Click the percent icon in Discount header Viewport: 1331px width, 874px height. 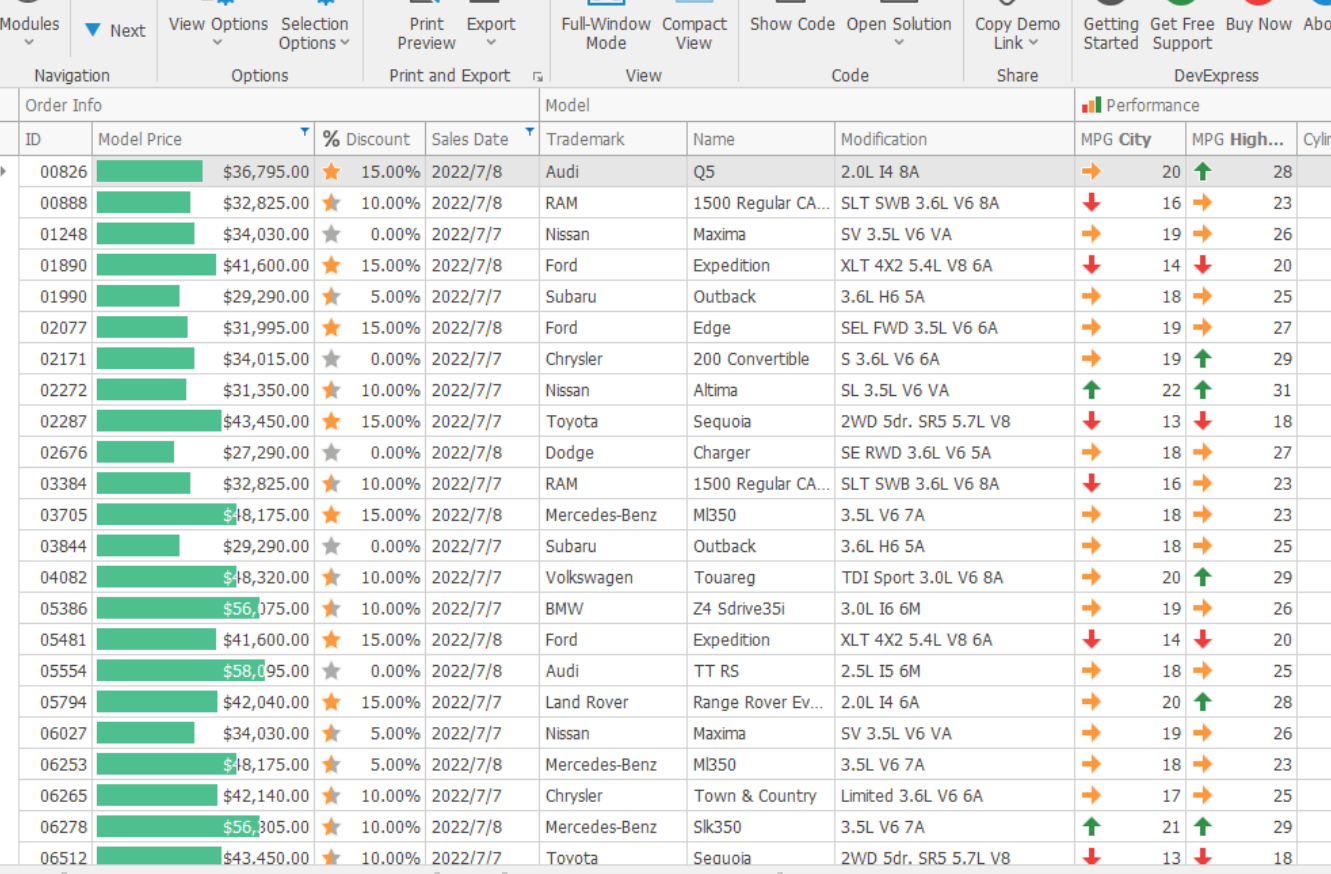click(331, 139)
